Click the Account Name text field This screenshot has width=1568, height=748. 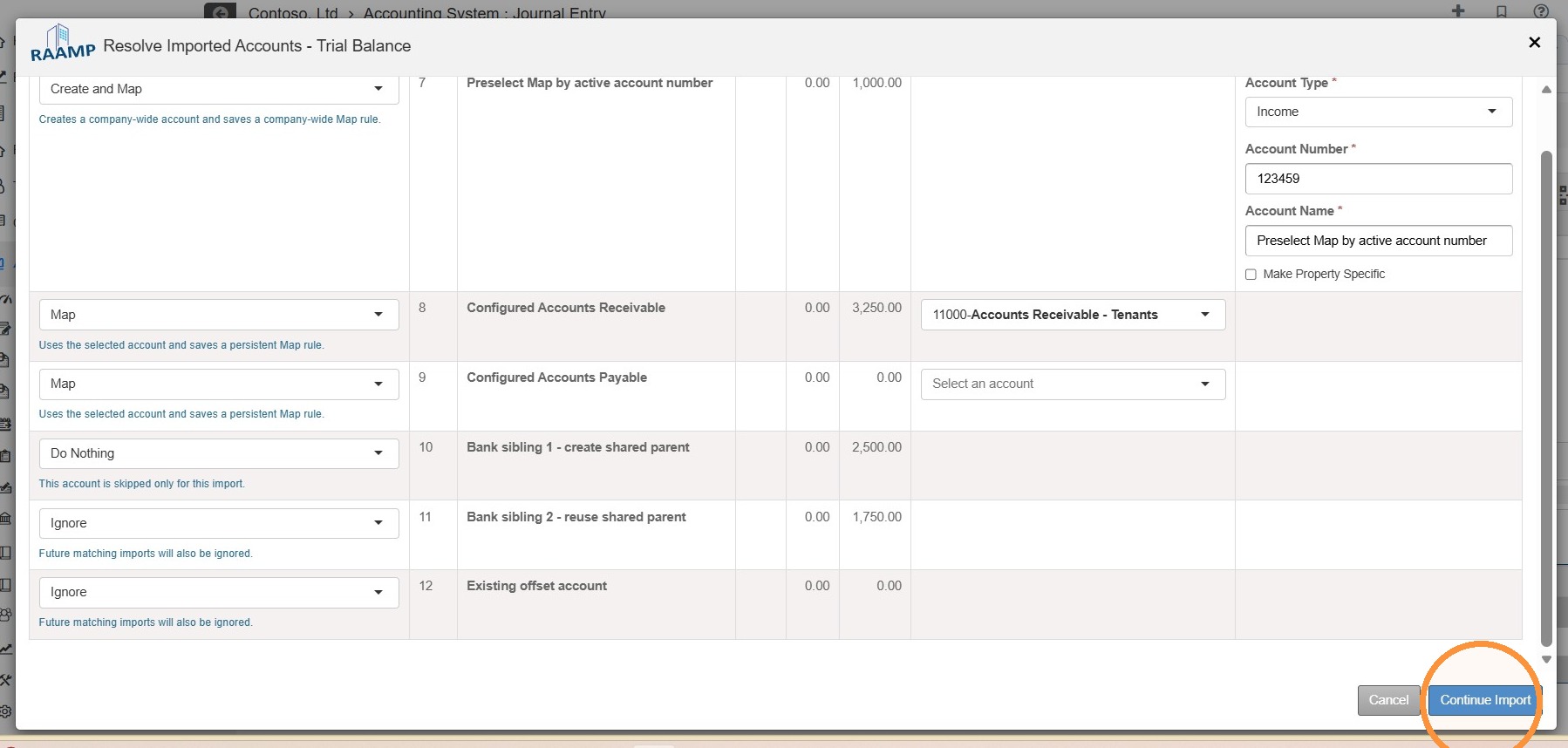tap(1378, 241)
